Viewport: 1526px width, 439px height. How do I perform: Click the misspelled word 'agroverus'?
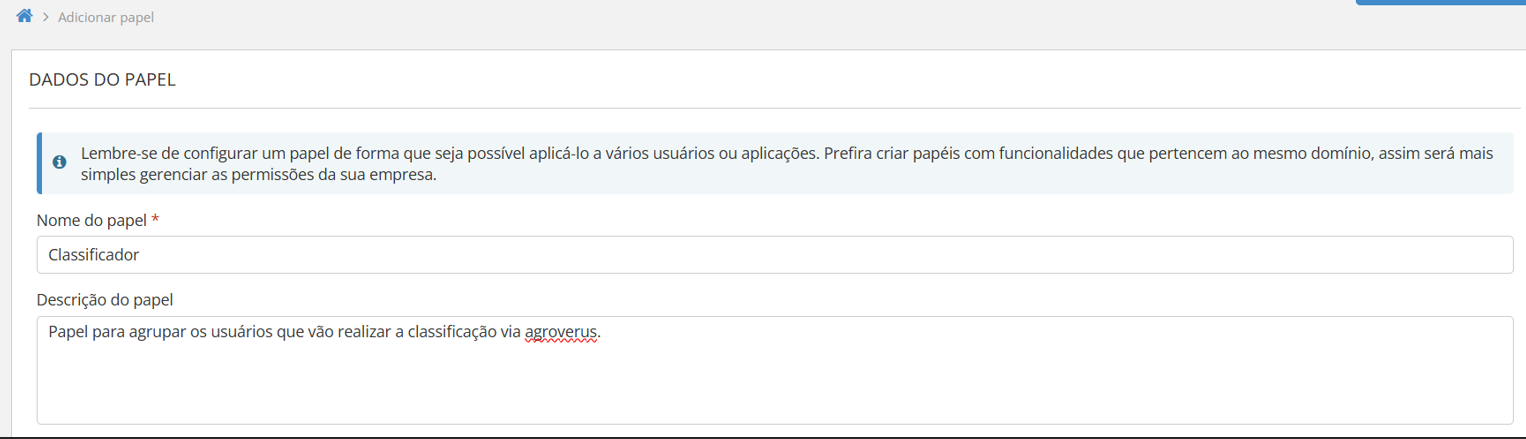coord(561,333)
